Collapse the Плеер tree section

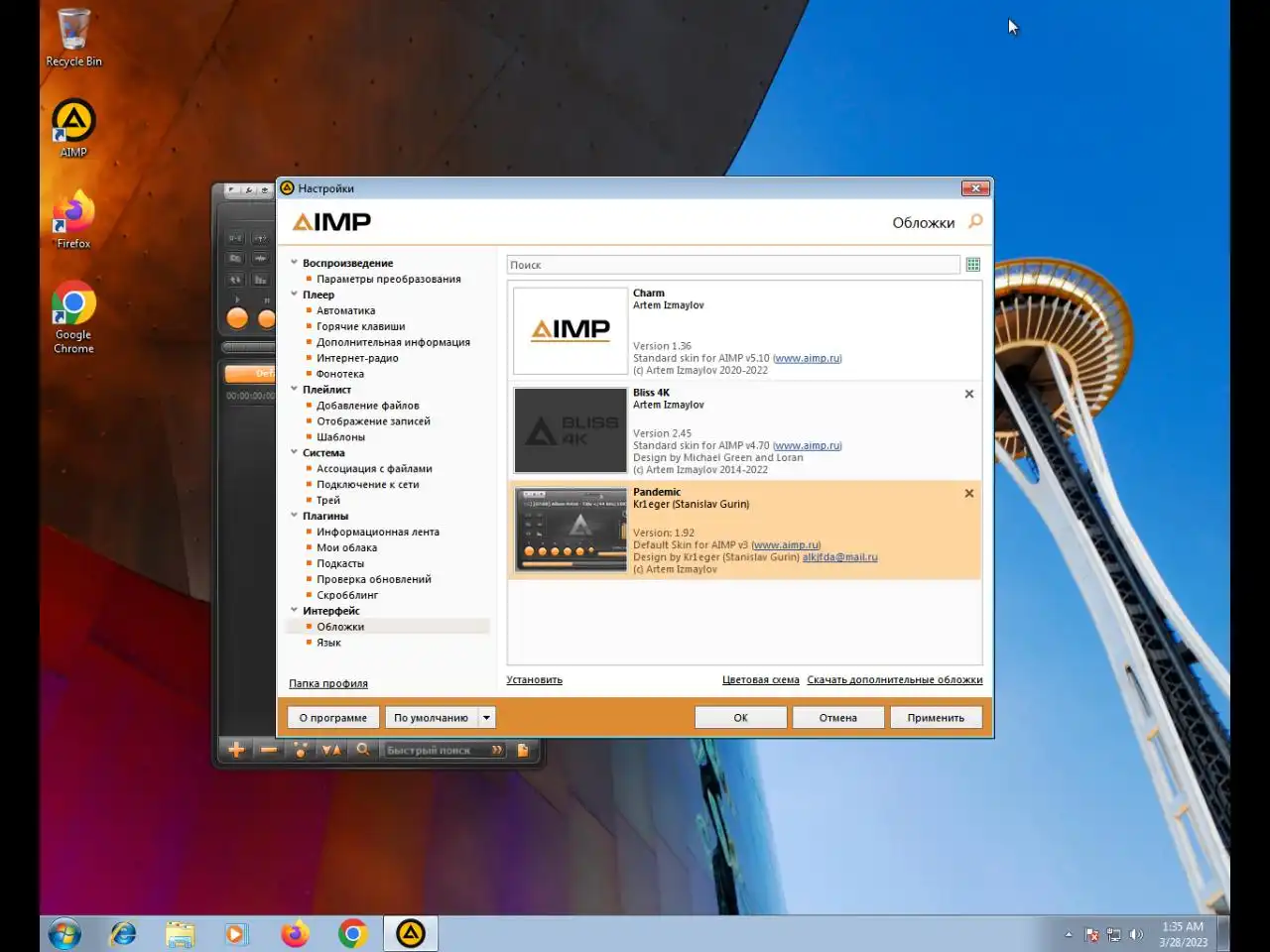tap(294, 295)
